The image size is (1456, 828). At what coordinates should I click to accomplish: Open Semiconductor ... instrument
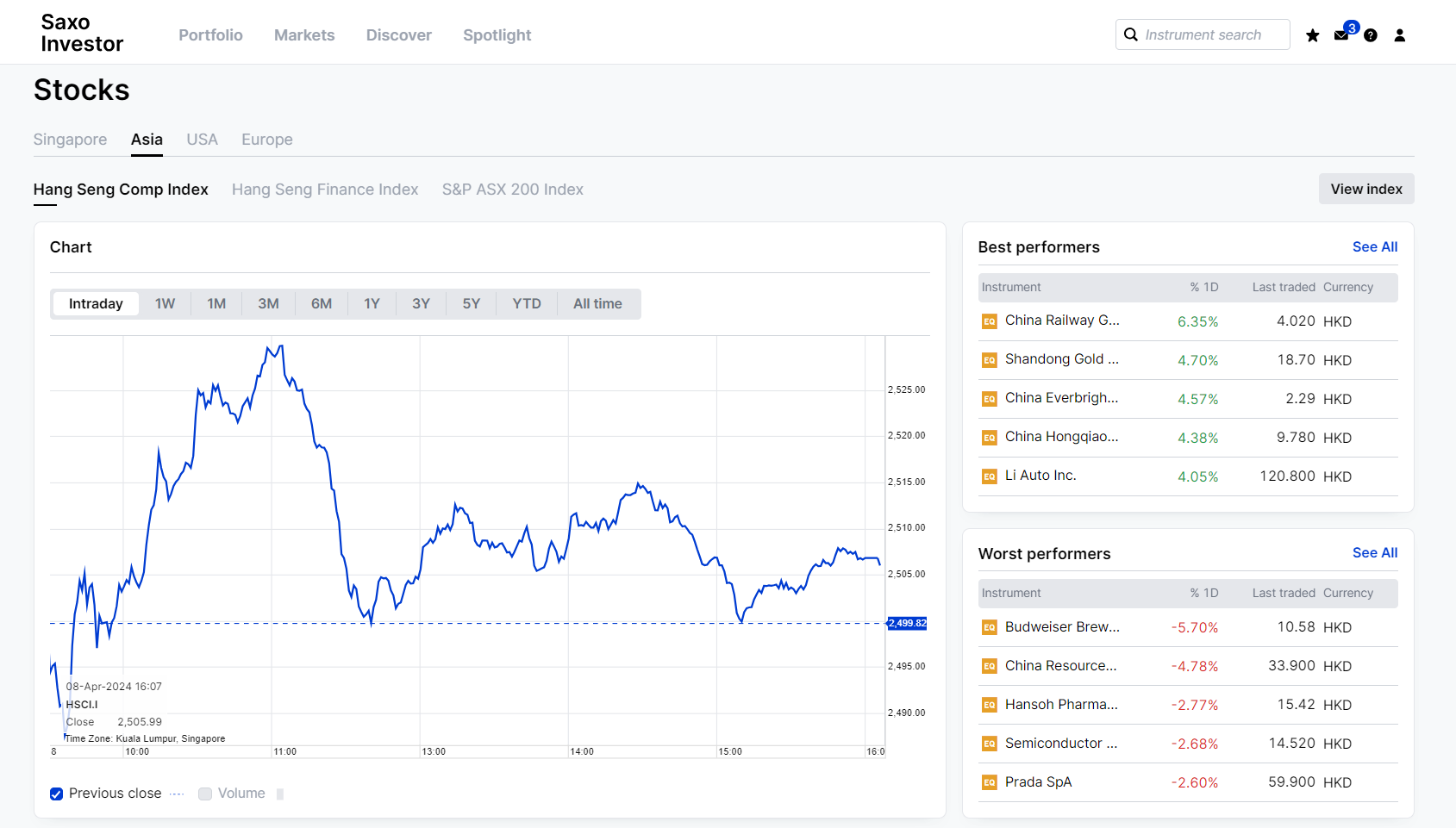1061,743
